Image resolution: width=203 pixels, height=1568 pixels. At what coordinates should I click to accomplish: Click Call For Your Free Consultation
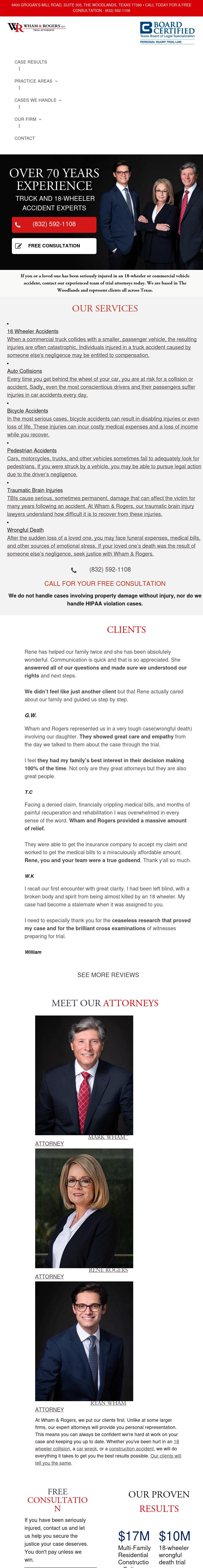click(x=104, y=584)
